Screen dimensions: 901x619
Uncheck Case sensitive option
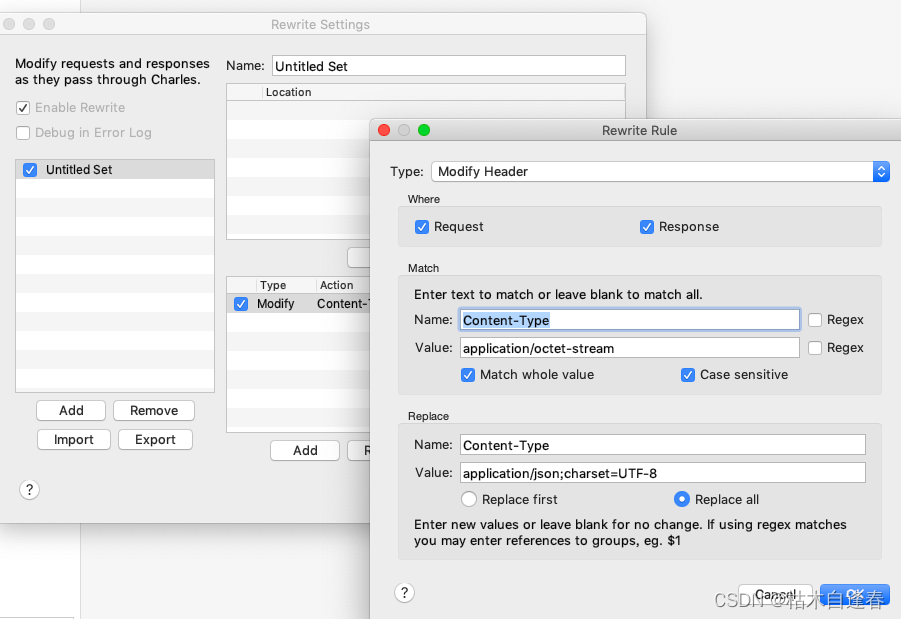(x=688, y=375)
